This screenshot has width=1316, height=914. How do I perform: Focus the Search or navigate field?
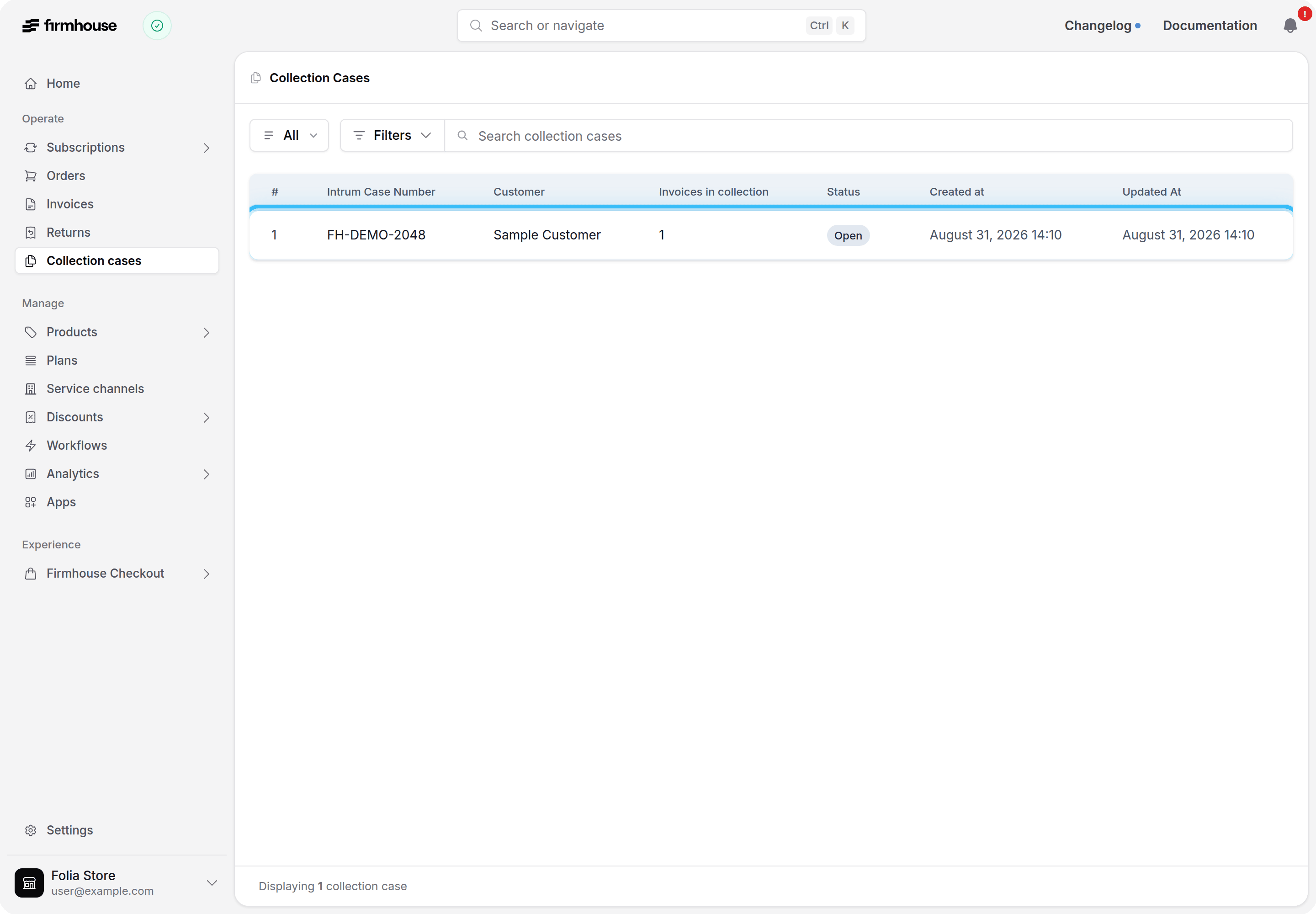click(661, 26)
